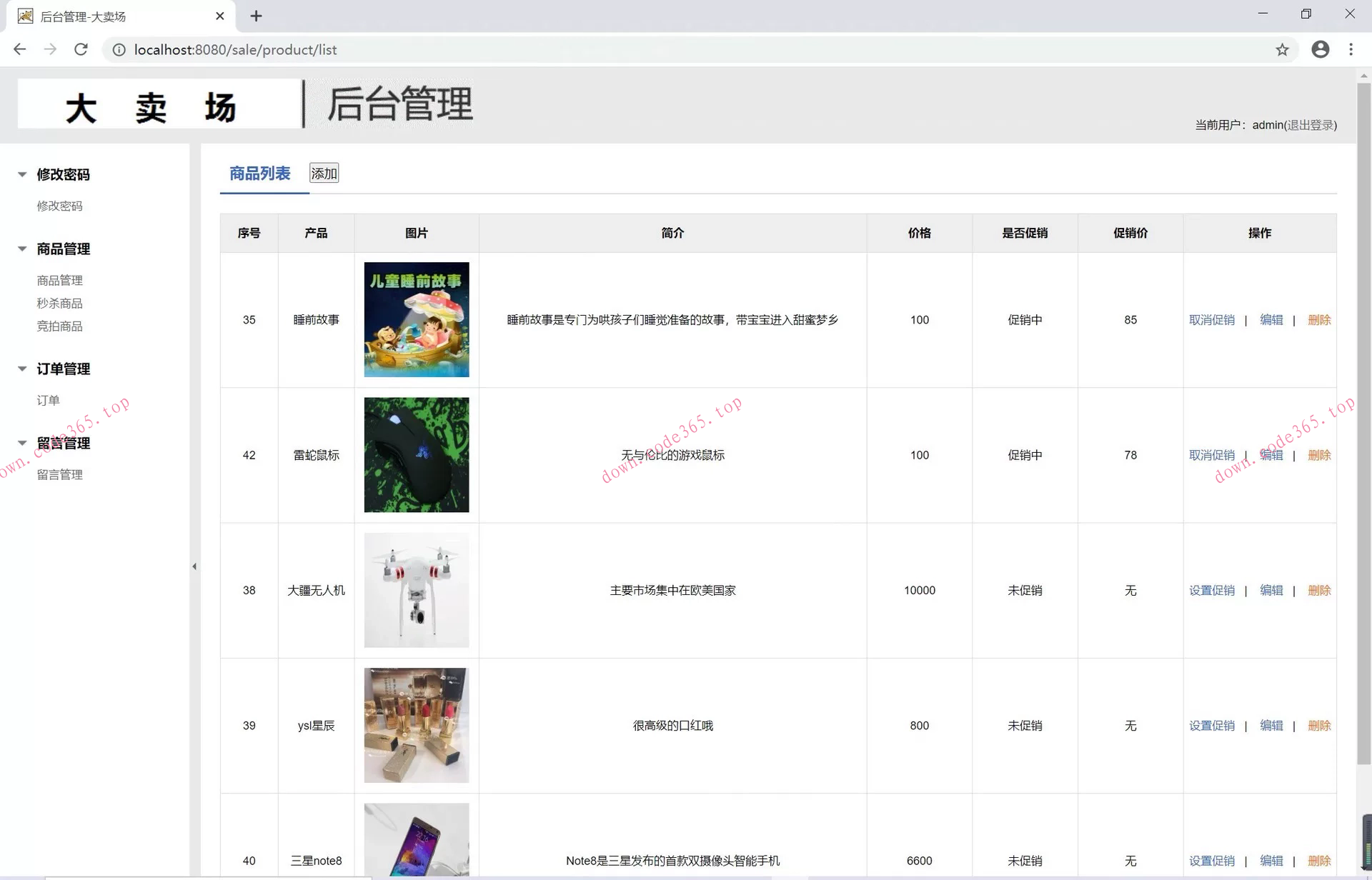Open a new browser tab with plus icon
The width and height of the screenshot is (1372, 880).
257,16
